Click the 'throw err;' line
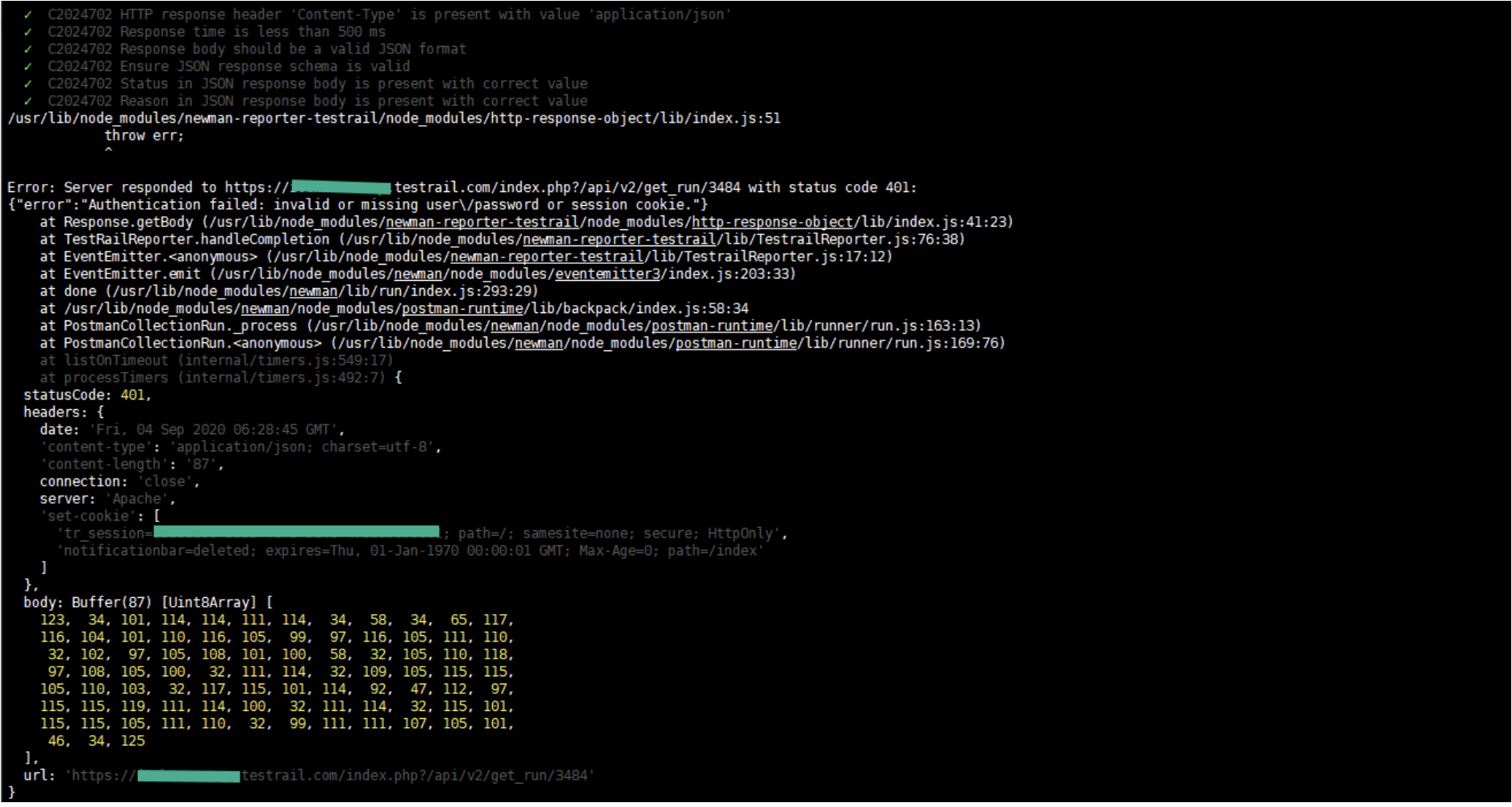The image size is (1512, 807). (144, 136)
